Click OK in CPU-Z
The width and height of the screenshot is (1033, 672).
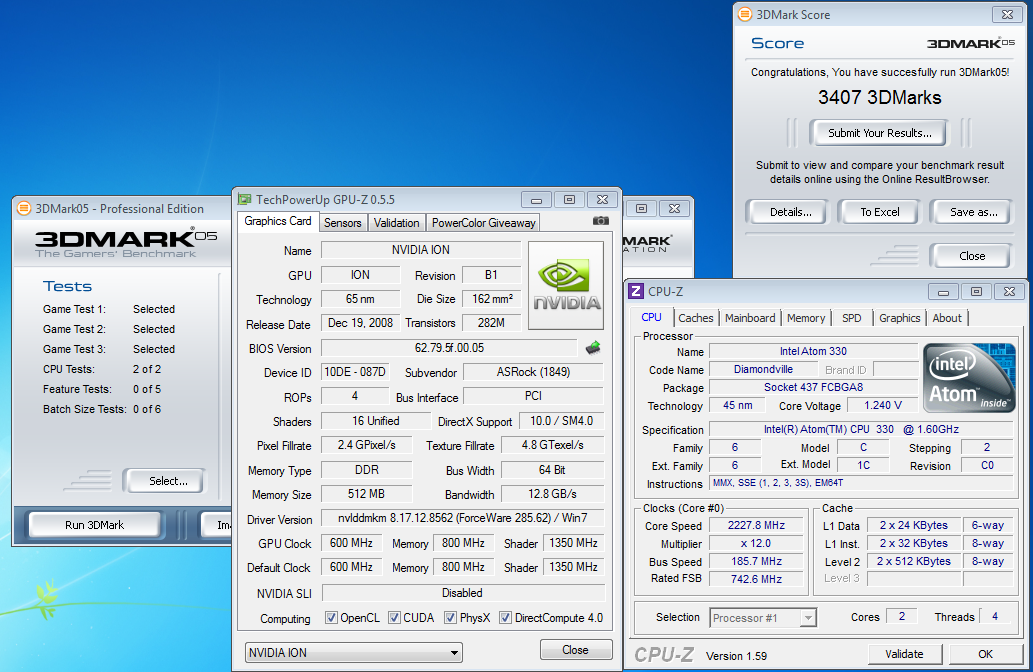[985, 654]
